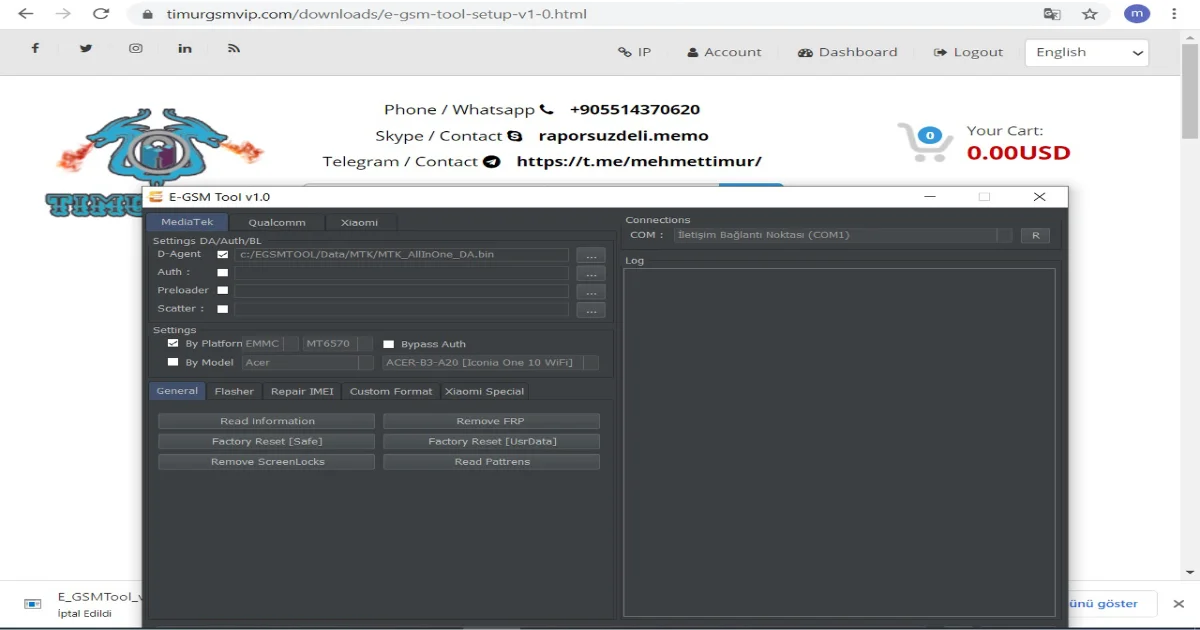The width and height of the screenshot is (1200, 630).
Task: Open the RSS feed icon
Action: (x=234, y=48)
